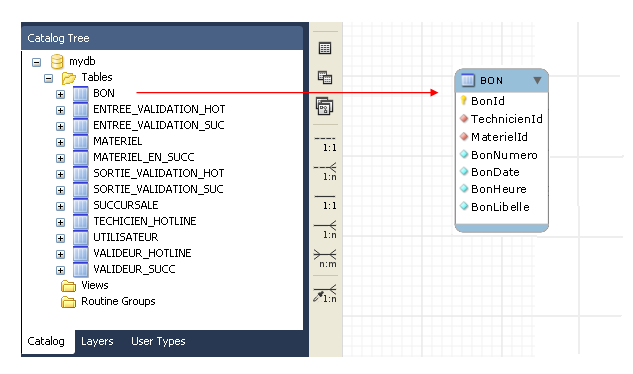Screen dimensions: 633x374
Task: Expand the TECHICIEN_HOTLINE table node
Action: tap(61, 223)
